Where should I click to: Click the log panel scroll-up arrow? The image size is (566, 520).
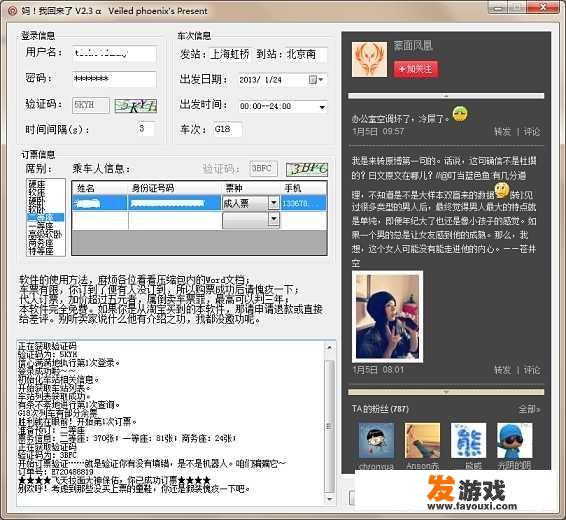[329, 348]
